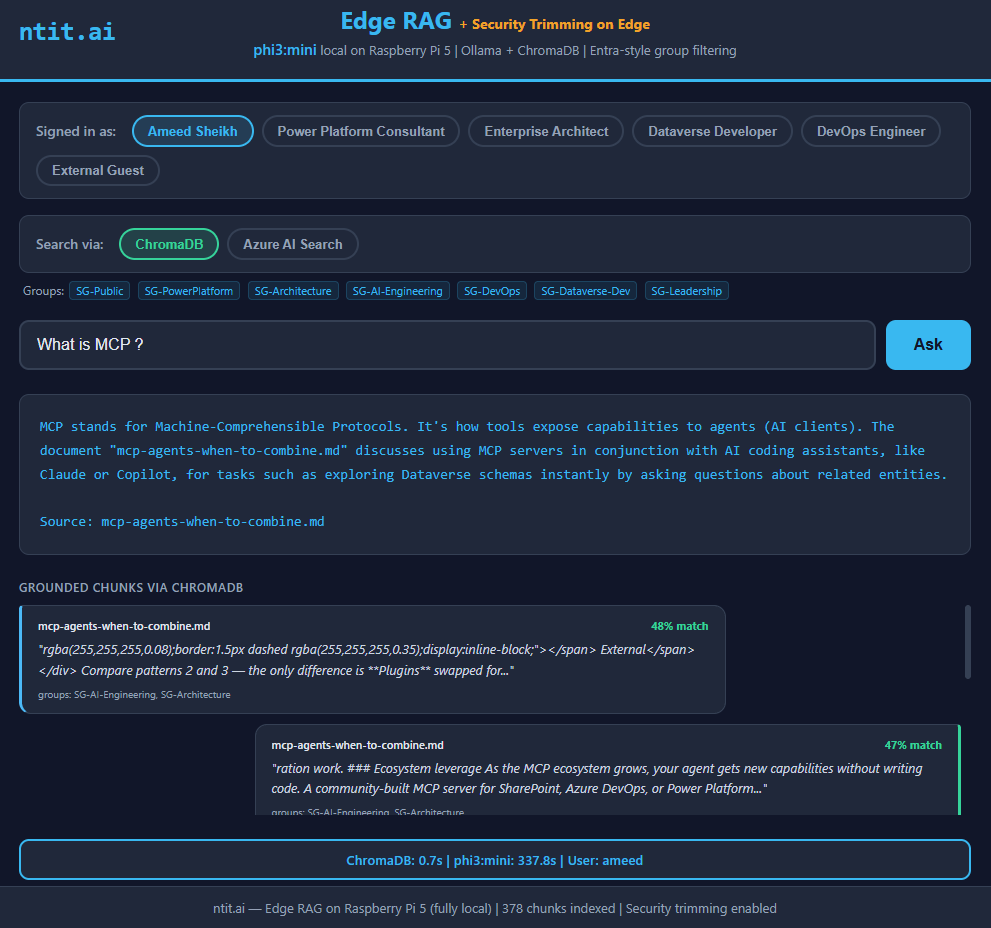Click the SG-Leadership group badge
This screenshot has height=928, width=991.
point(687,291)
